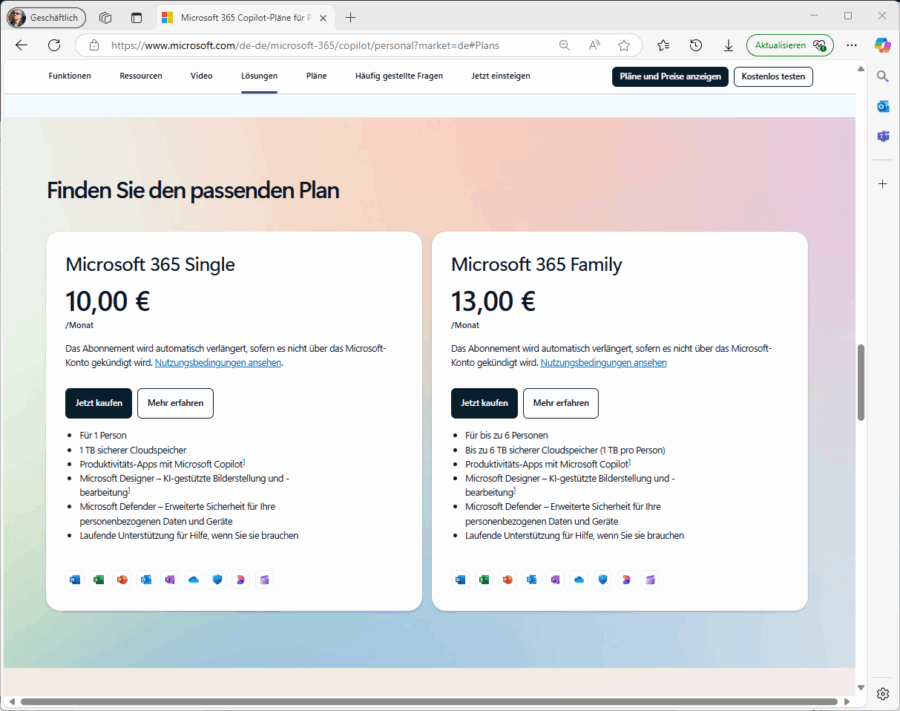Click the OneDrive cloud icon in Single plan
The height and width of the screenshot is (711, 900).
tap(194, 580)
